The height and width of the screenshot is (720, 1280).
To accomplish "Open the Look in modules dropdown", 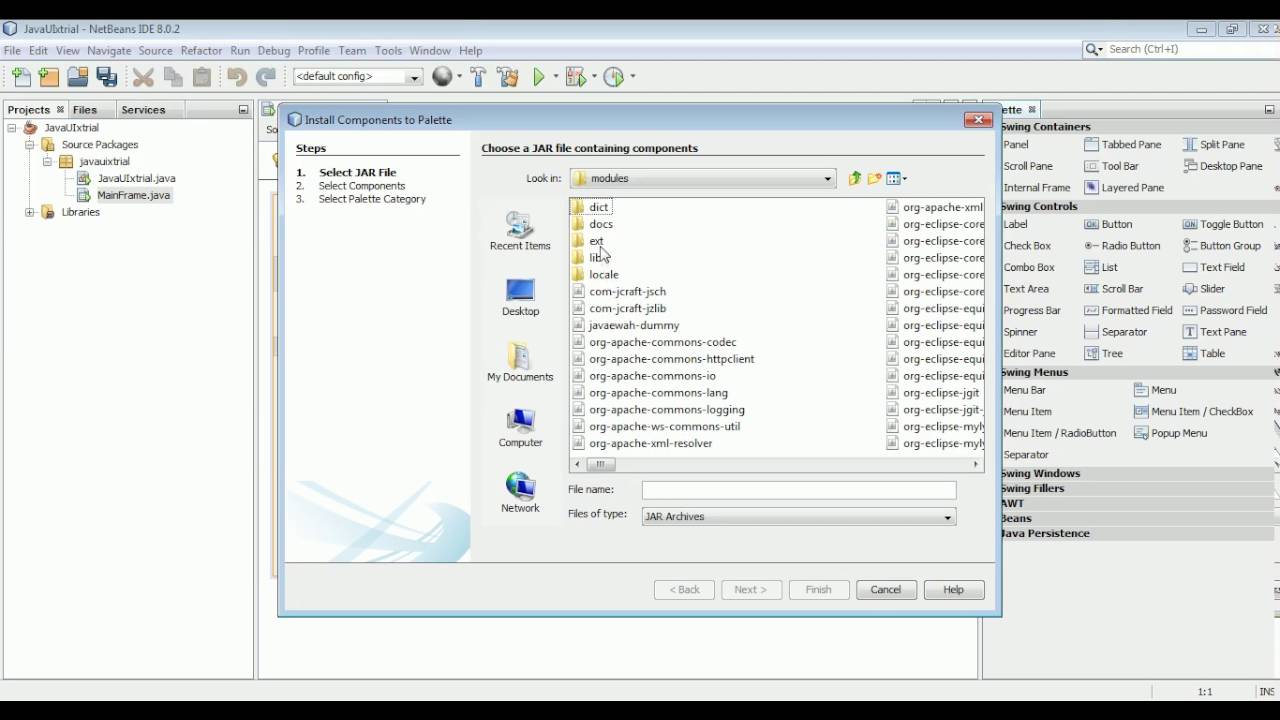I will pyautogui.click(x=827, y=179).
